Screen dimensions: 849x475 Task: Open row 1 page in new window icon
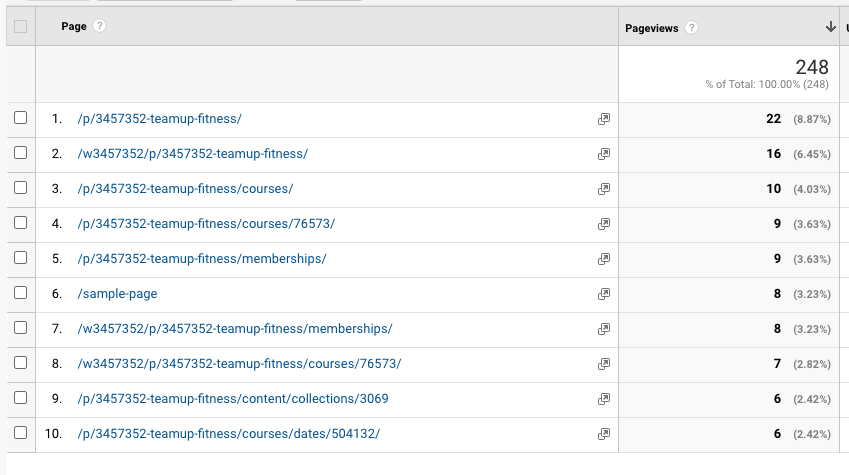pos(603,119)
